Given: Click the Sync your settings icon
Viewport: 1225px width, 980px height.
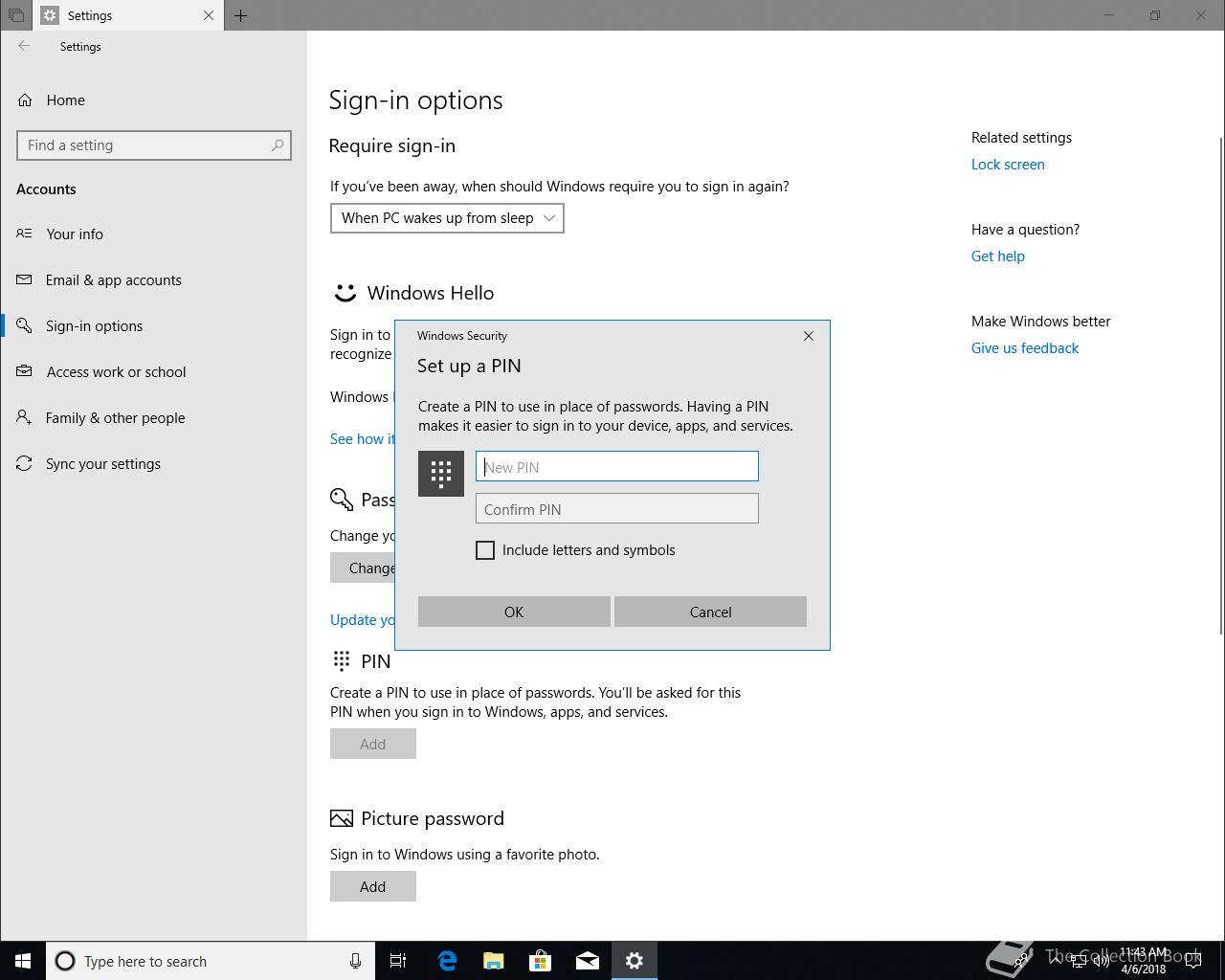Looking at the screenshot, I should 25,463.
